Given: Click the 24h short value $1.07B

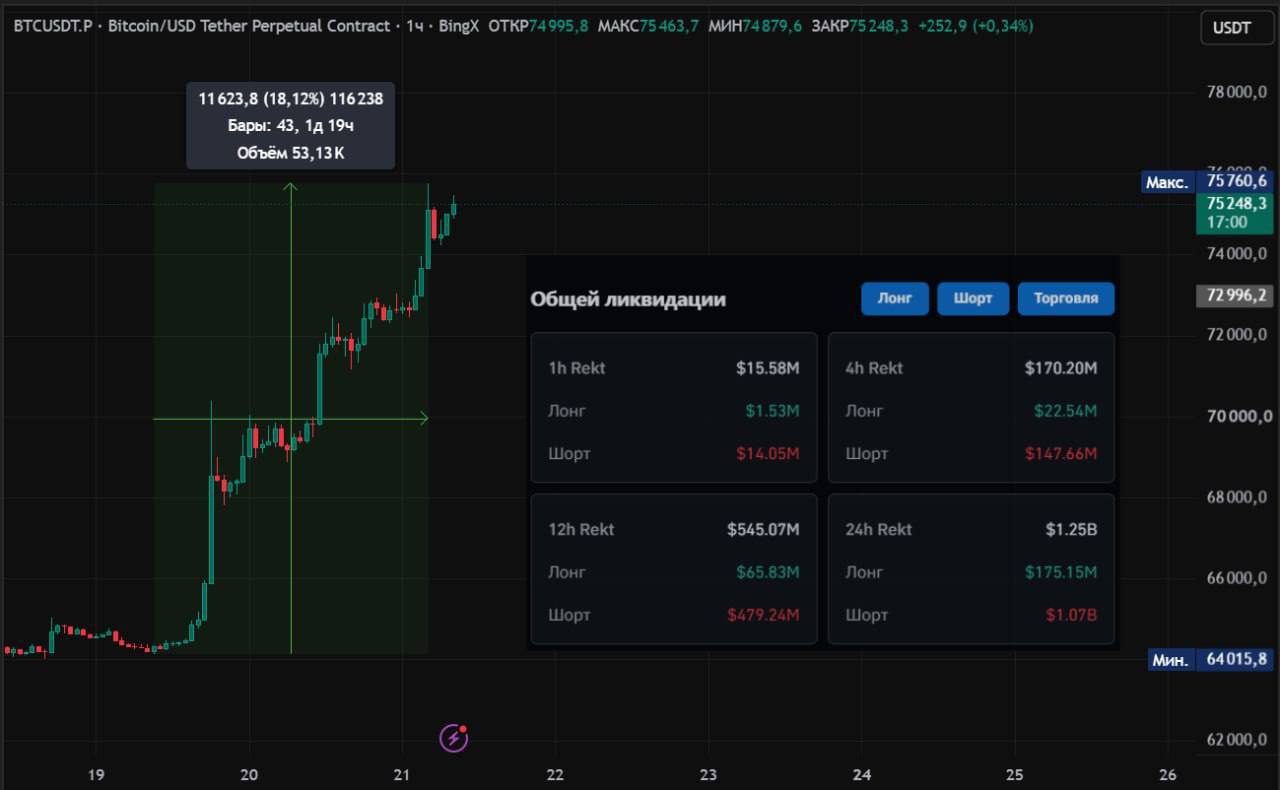Looking at the screenshot, I should click(x=1072, y=615).
